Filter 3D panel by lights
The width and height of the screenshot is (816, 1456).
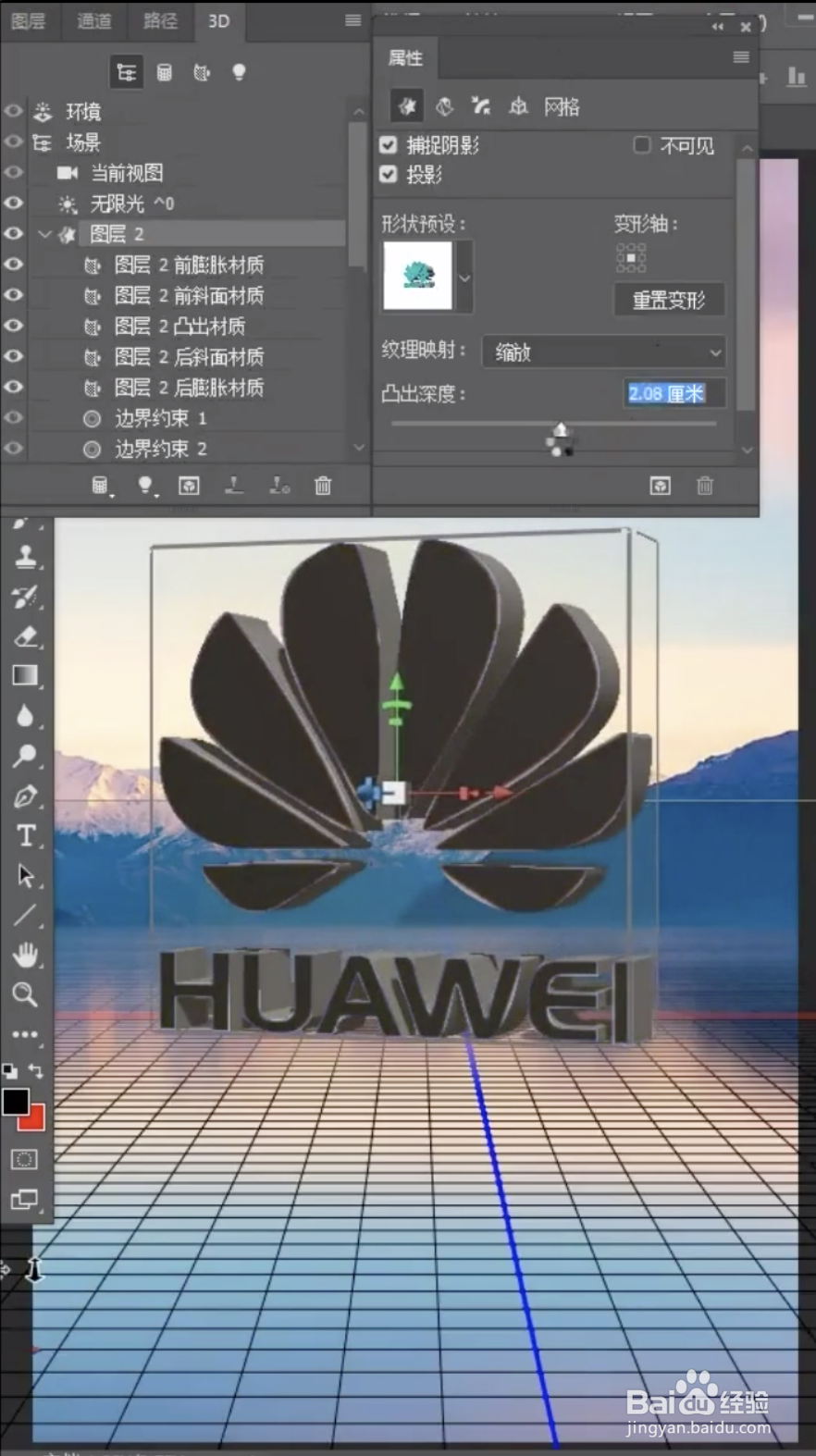point(239,72)
